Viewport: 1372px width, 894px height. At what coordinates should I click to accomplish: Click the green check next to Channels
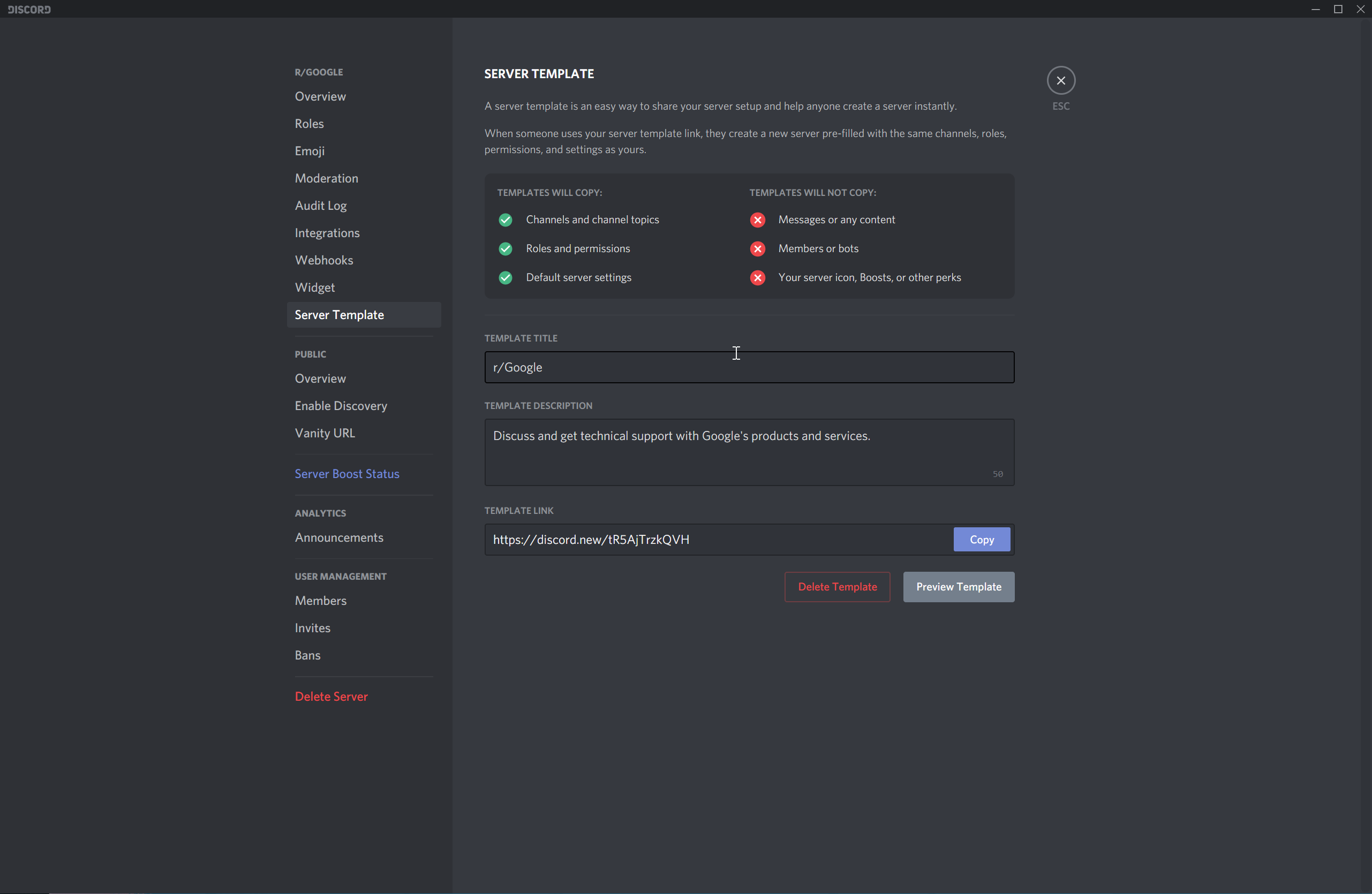[x=506, y=219]
